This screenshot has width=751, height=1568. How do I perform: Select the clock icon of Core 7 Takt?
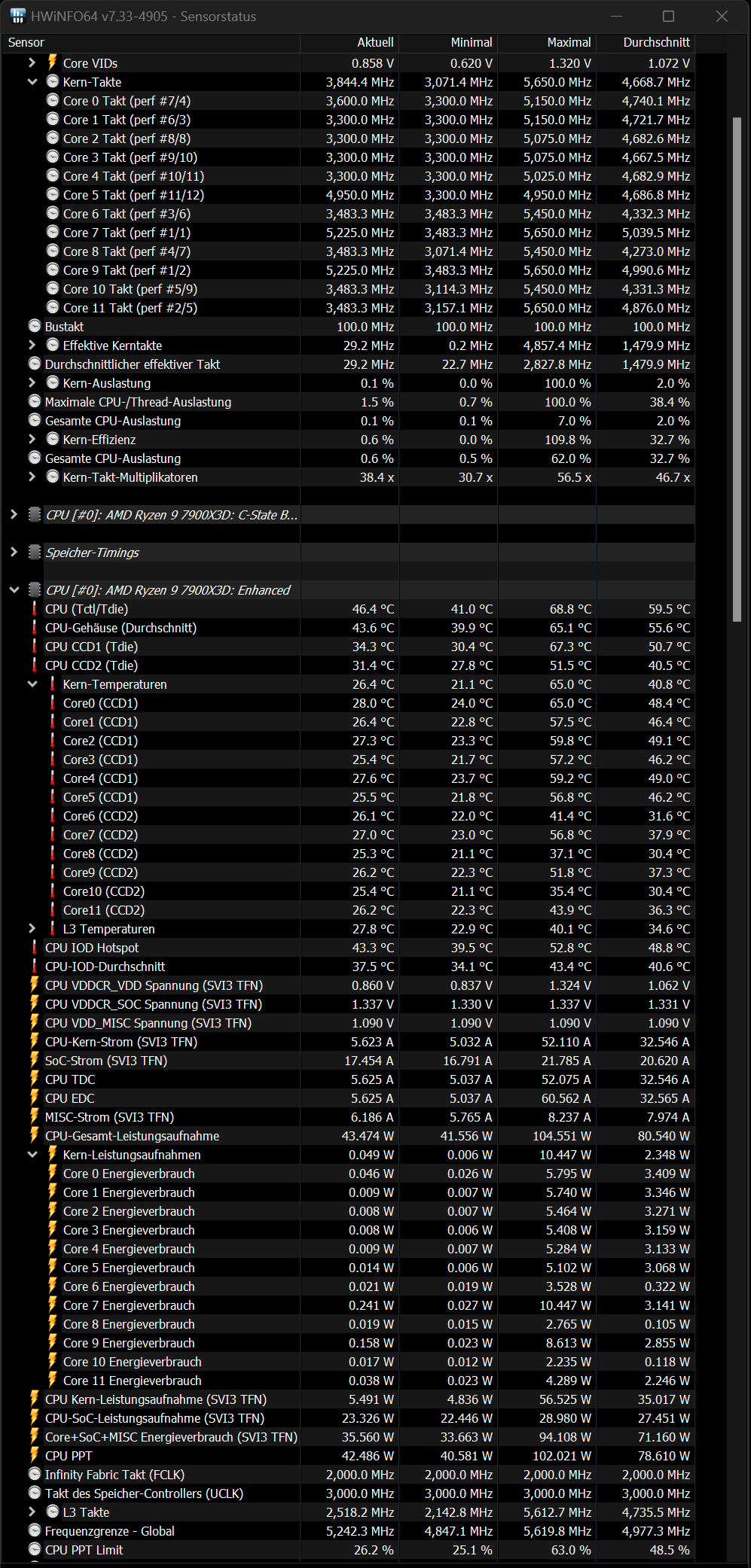(x=53, y=232)
